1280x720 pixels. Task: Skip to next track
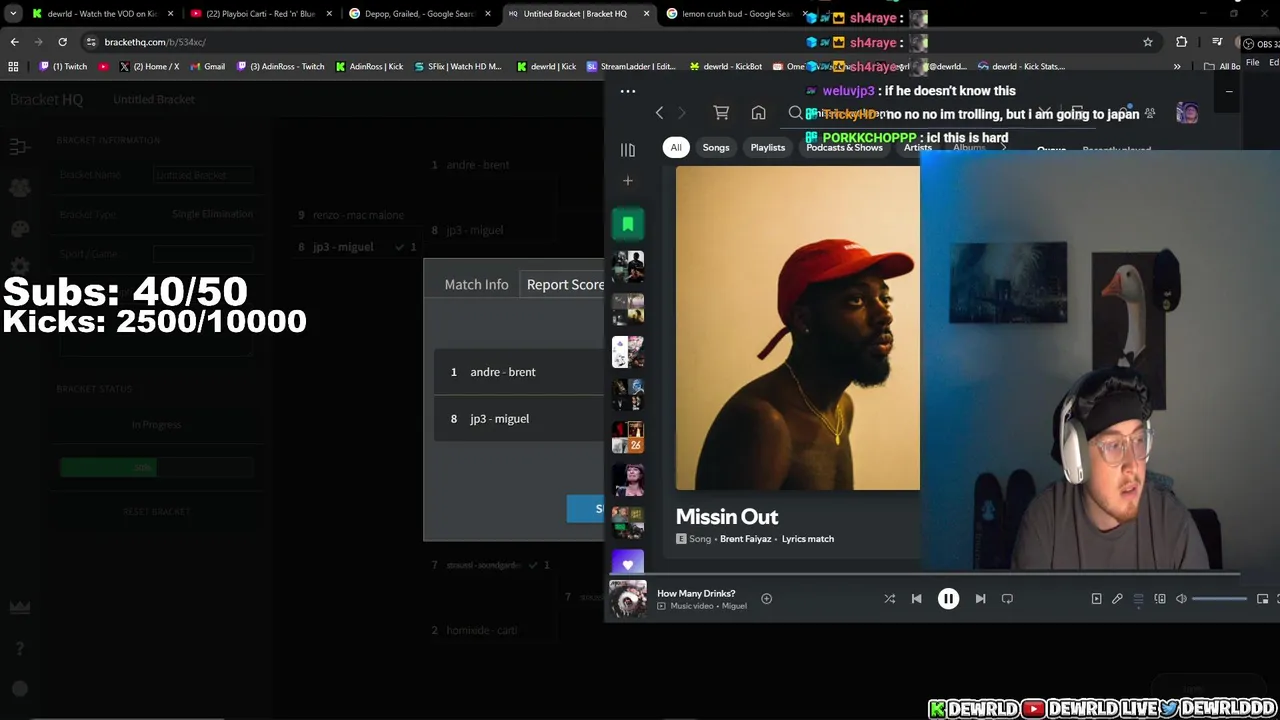(980, 599)
